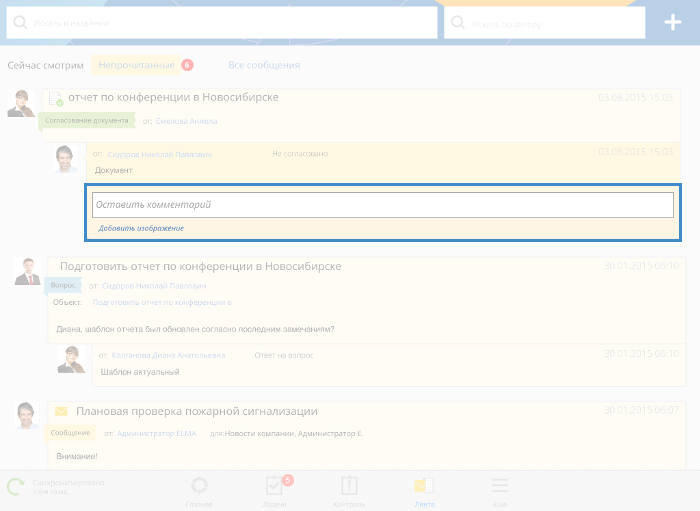This screenshot has height=511, width=700.
Task: Click the Не согласовано status text
Action: point(300,154)
